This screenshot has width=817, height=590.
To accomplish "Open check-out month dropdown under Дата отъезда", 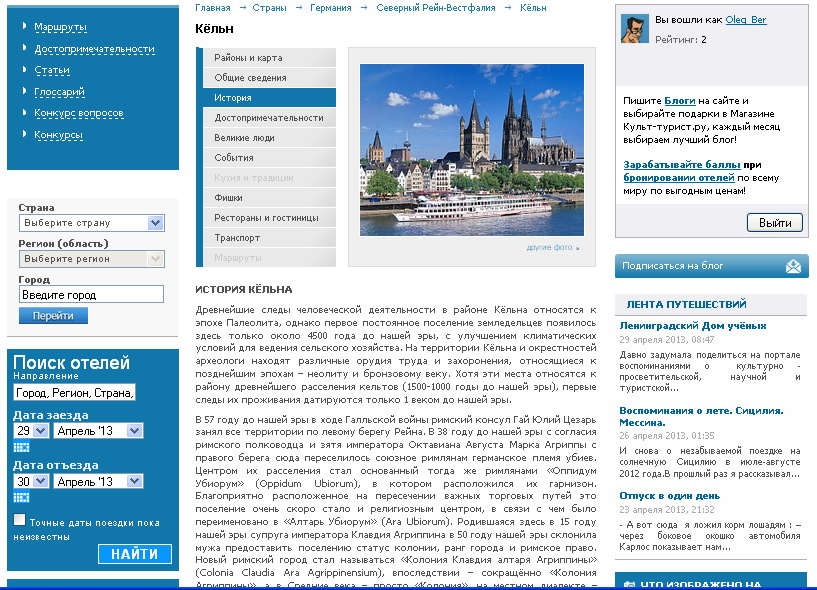I will coord(98,482).
